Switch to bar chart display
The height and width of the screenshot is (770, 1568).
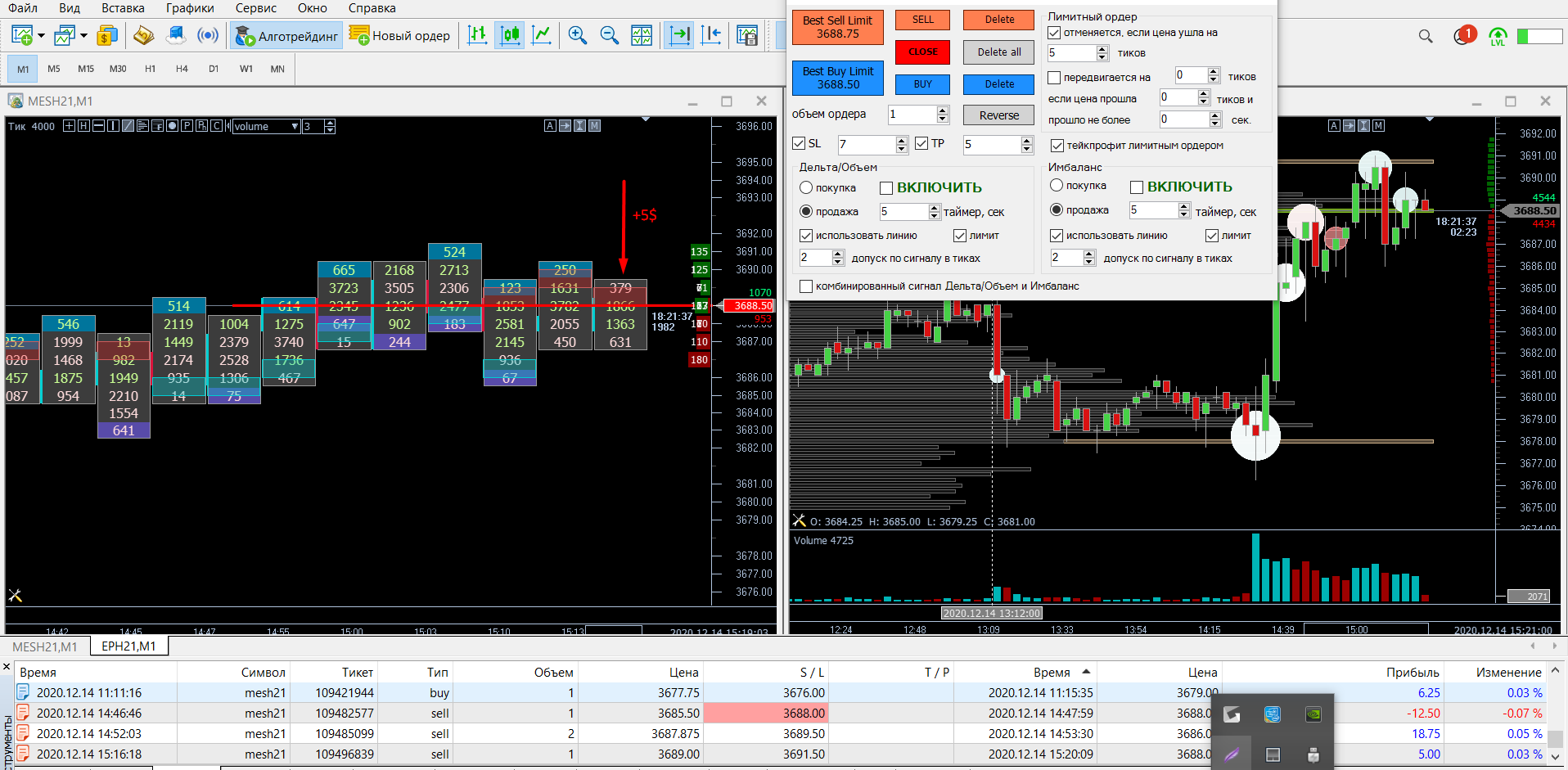[x=478, y=35]
